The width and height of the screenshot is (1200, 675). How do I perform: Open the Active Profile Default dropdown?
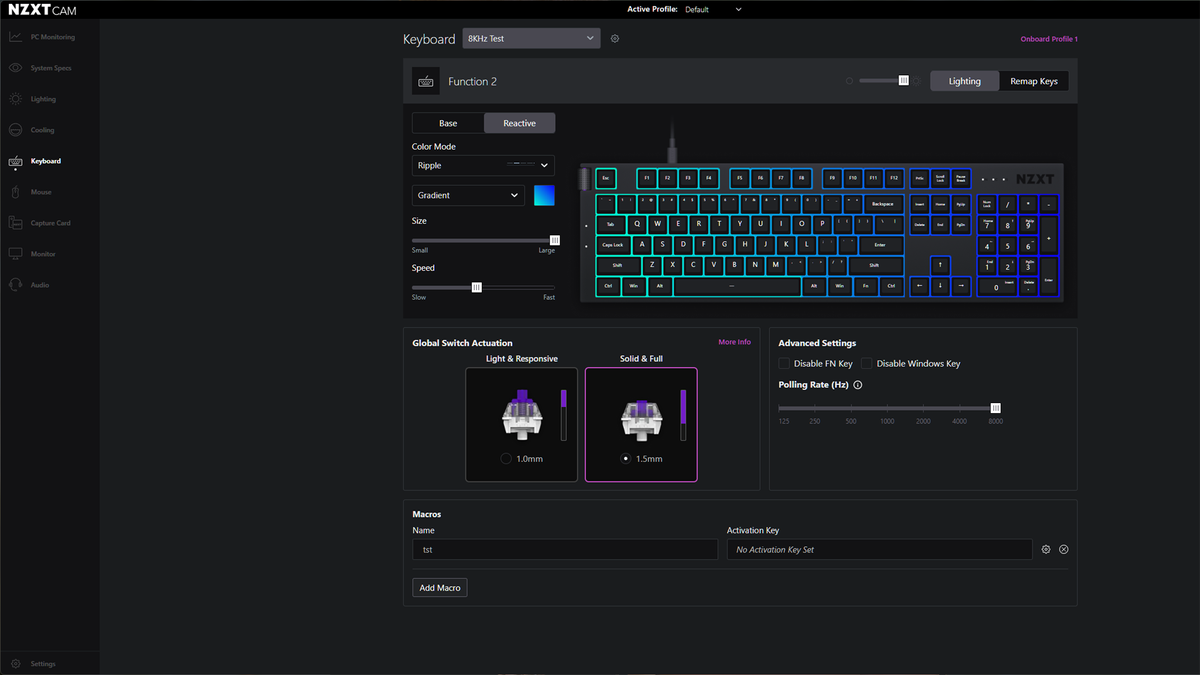click(x=713, y=9)
